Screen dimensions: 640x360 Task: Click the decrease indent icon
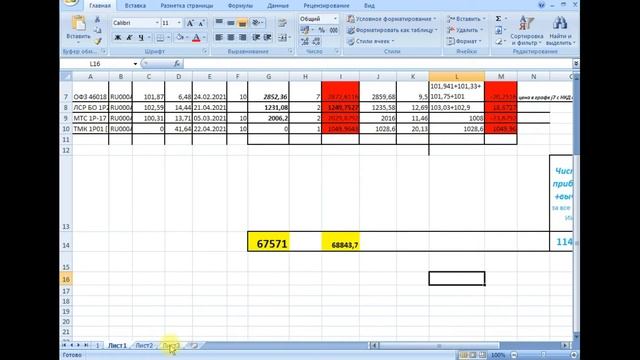coord(256,38)
